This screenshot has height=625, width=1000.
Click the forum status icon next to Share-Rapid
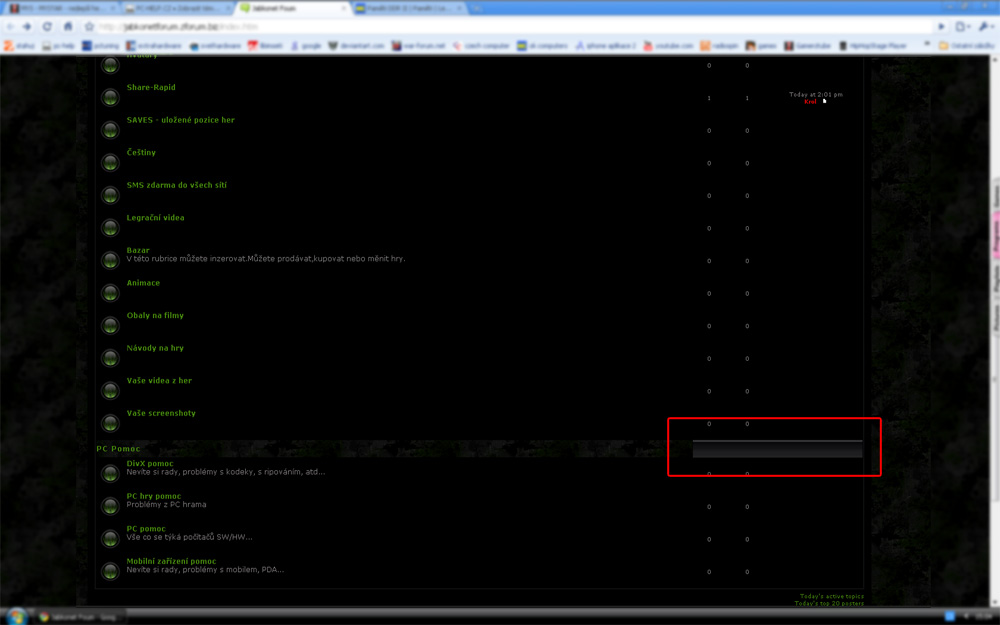(110, 97)
